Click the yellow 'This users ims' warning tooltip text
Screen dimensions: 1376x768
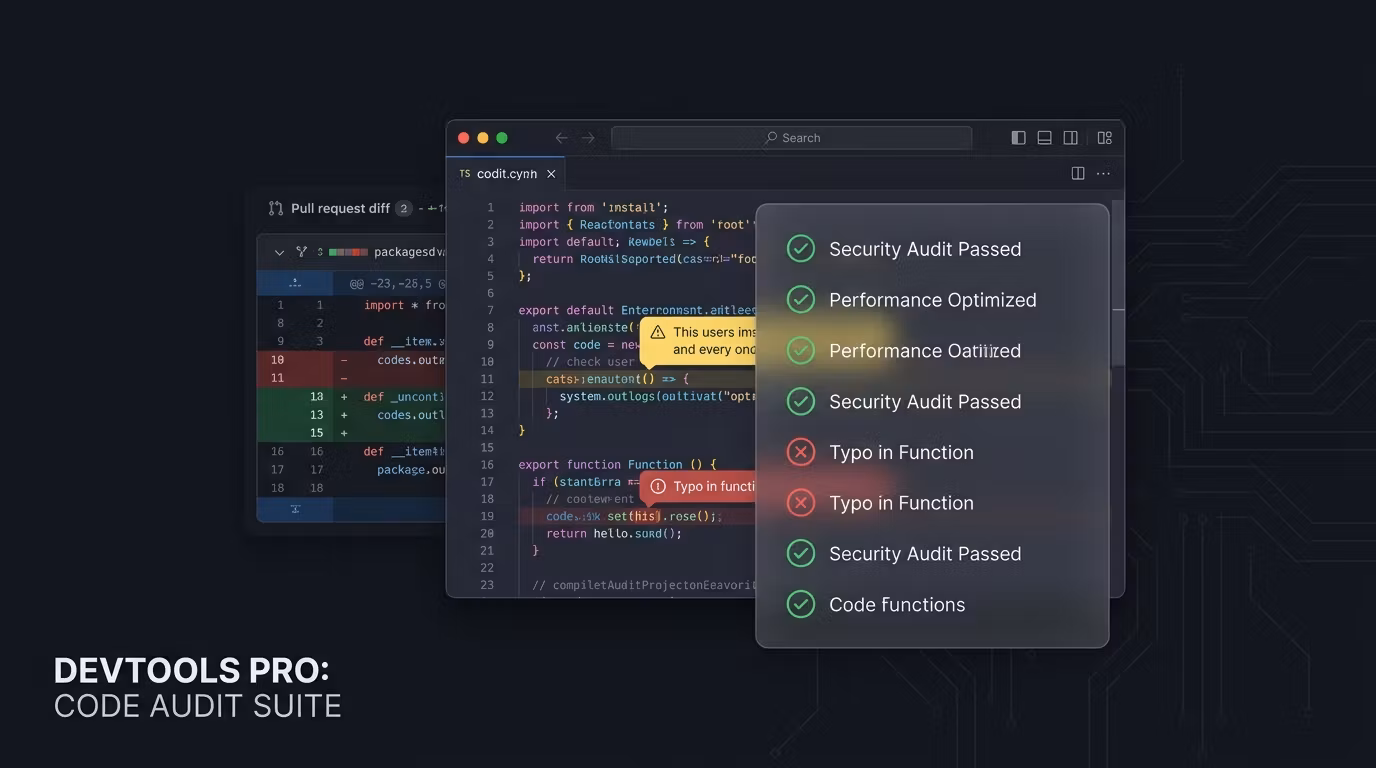pos(714,341)
